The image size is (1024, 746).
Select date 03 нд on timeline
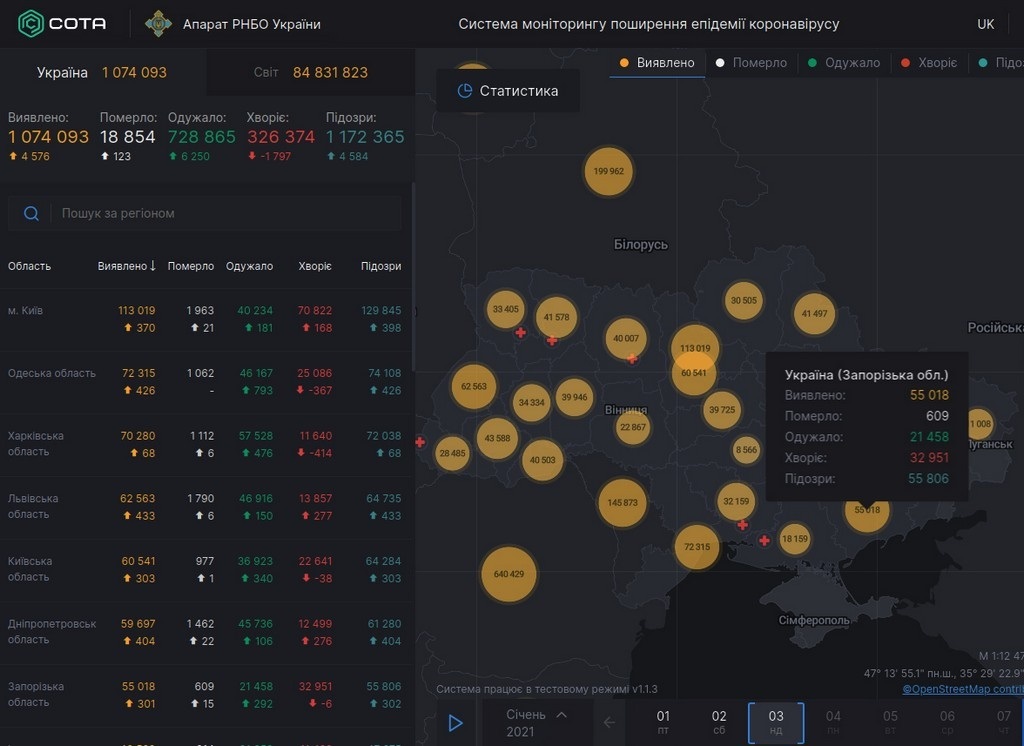point(776,722)
